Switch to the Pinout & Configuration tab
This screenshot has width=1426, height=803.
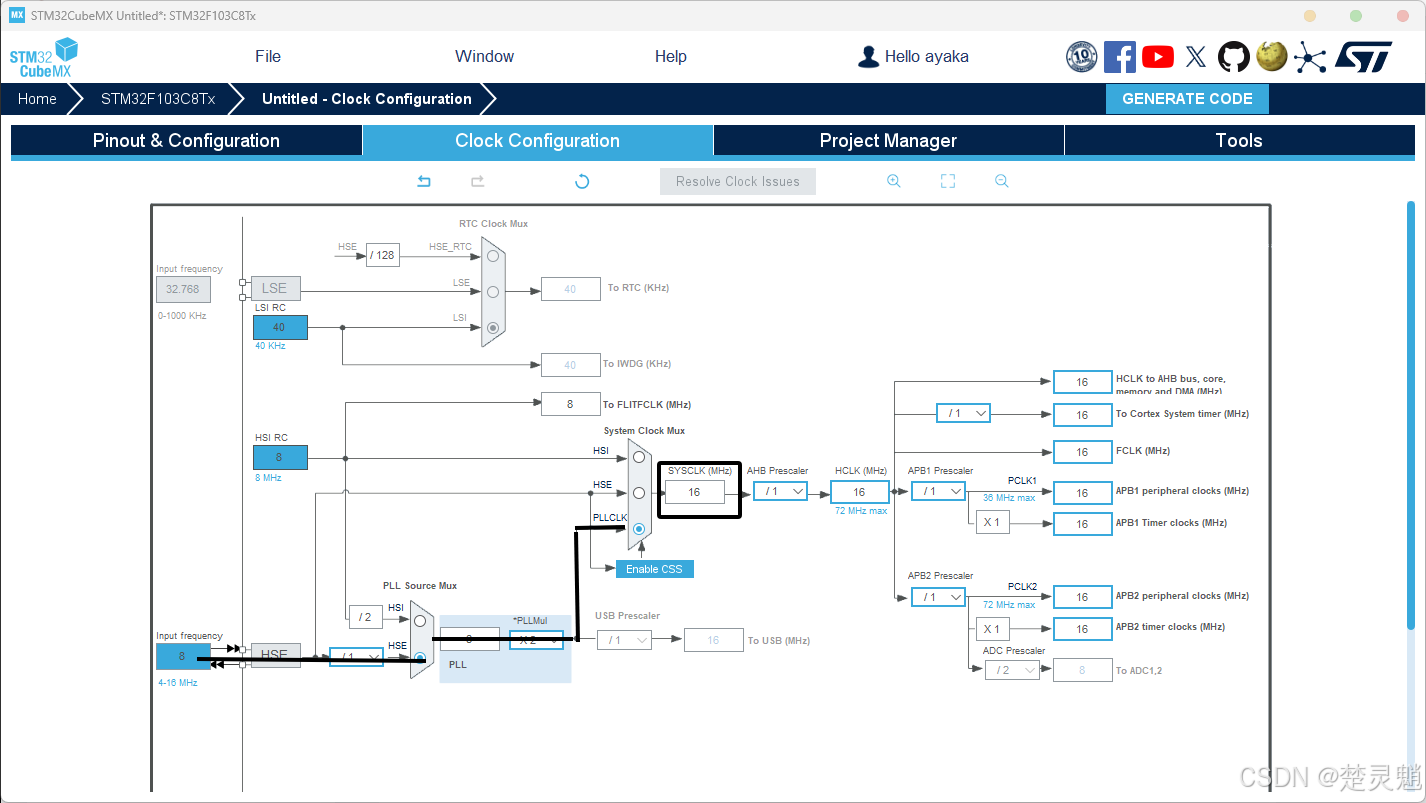click(186, 141)
